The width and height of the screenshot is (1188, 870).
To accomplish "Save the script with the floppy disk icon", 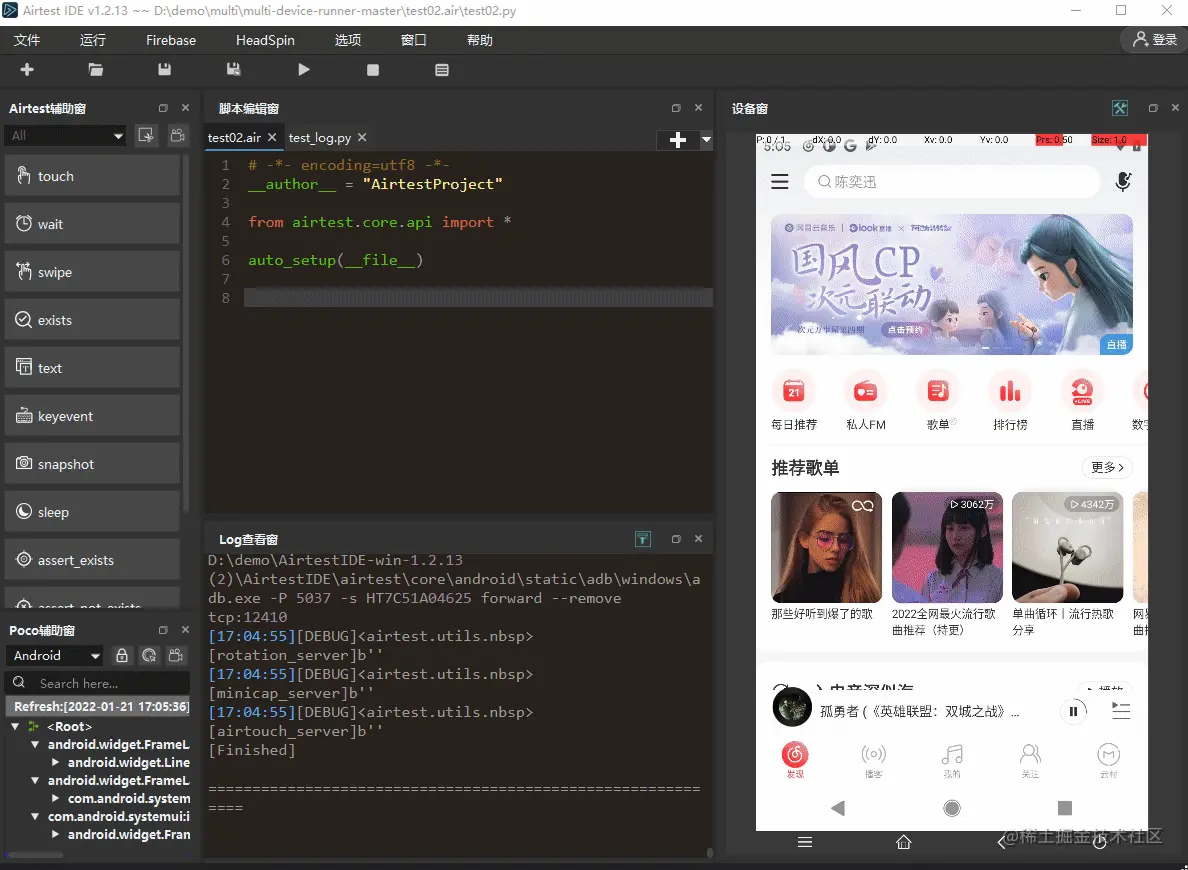I will click(164, 70).
